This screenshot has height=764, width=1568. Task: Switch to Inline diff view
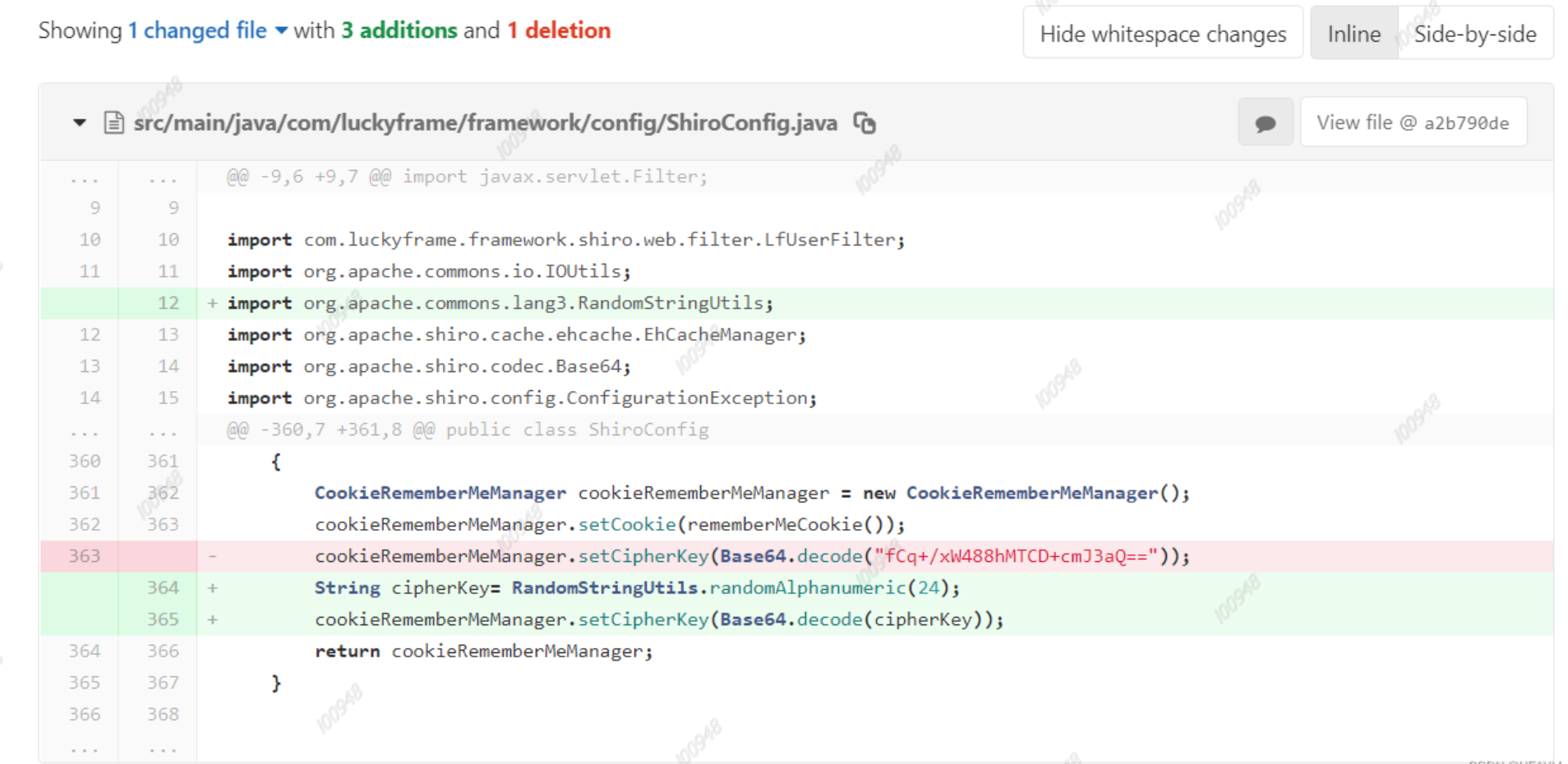point(1354,34)
